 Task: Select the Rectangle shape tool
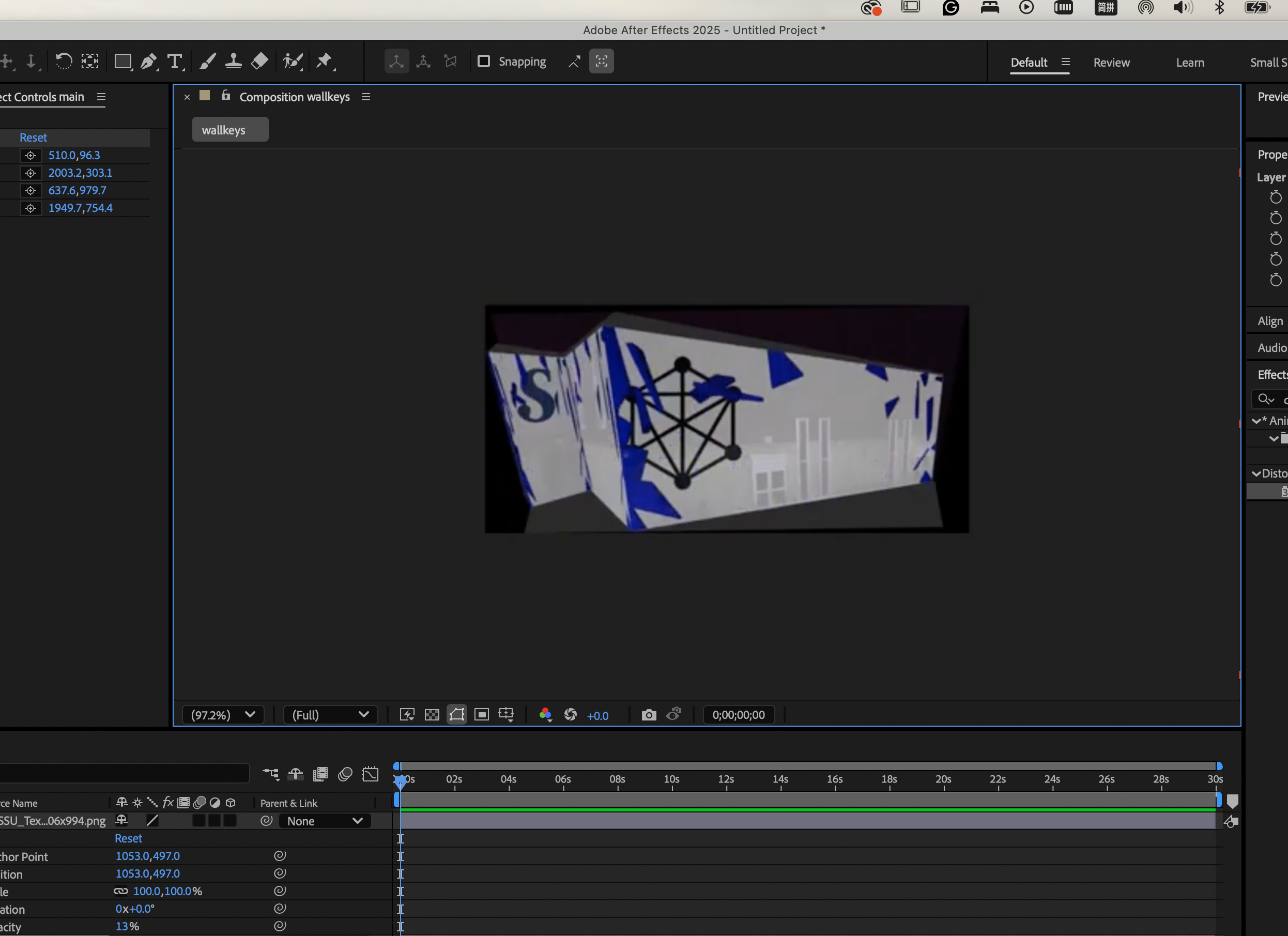tap(122, 62)
